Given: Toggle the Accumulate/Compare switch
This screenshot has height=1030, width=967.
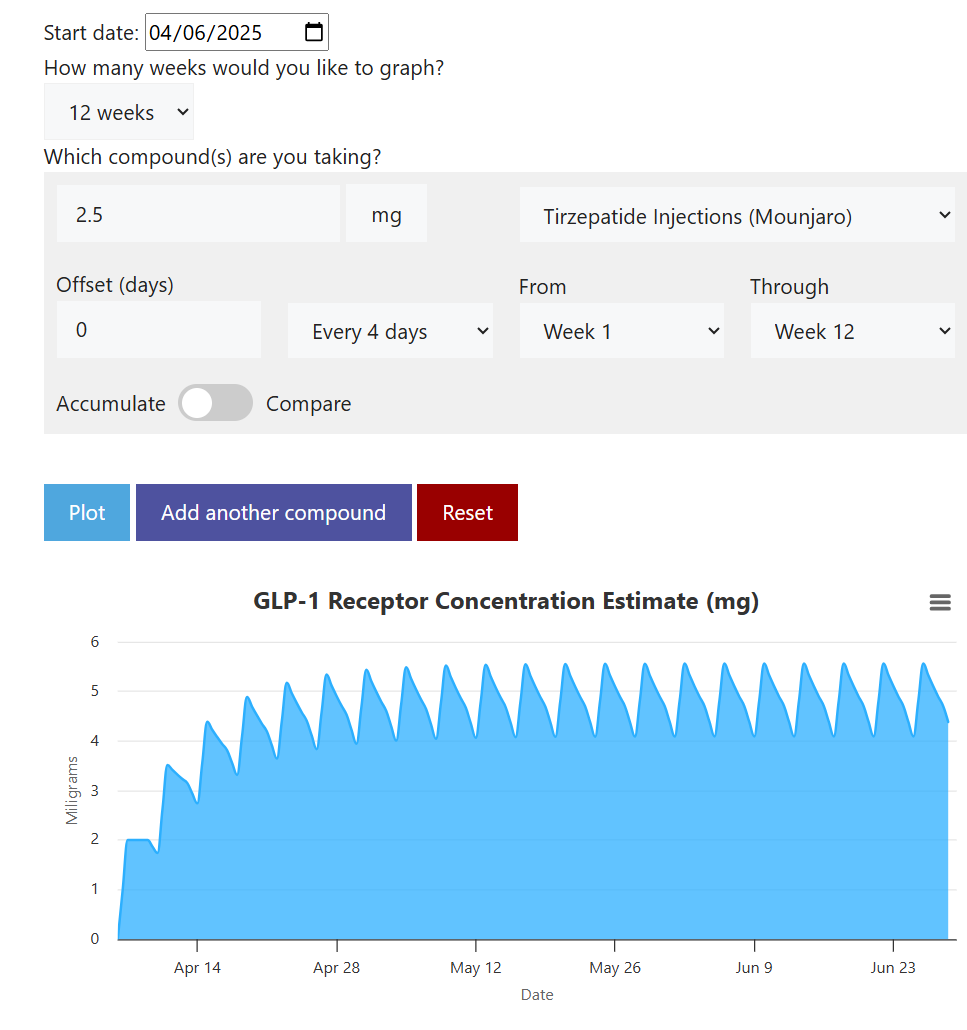Looking at the screenshot, I should click(x=215, y=403).
